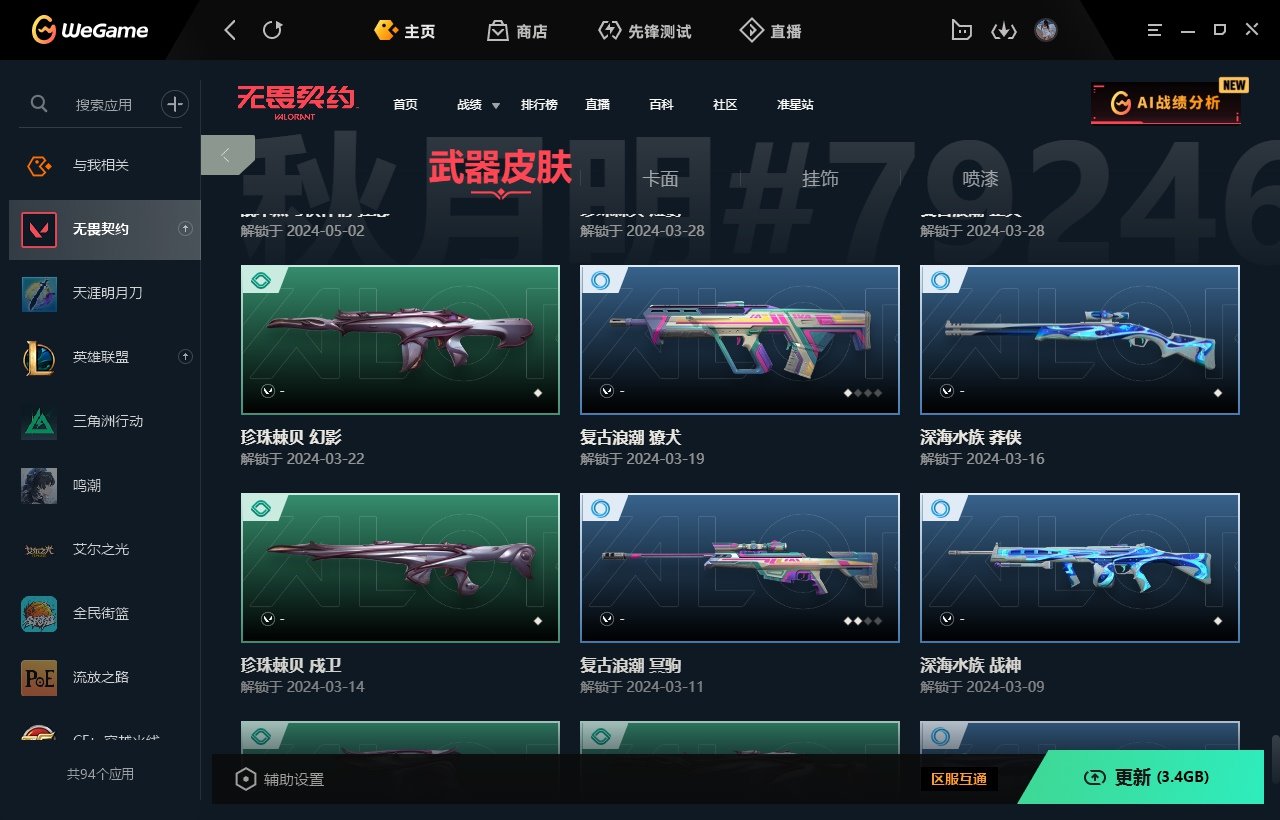Open the 商店 top navigation tab
1280x820 pixels.
point(518,31)
